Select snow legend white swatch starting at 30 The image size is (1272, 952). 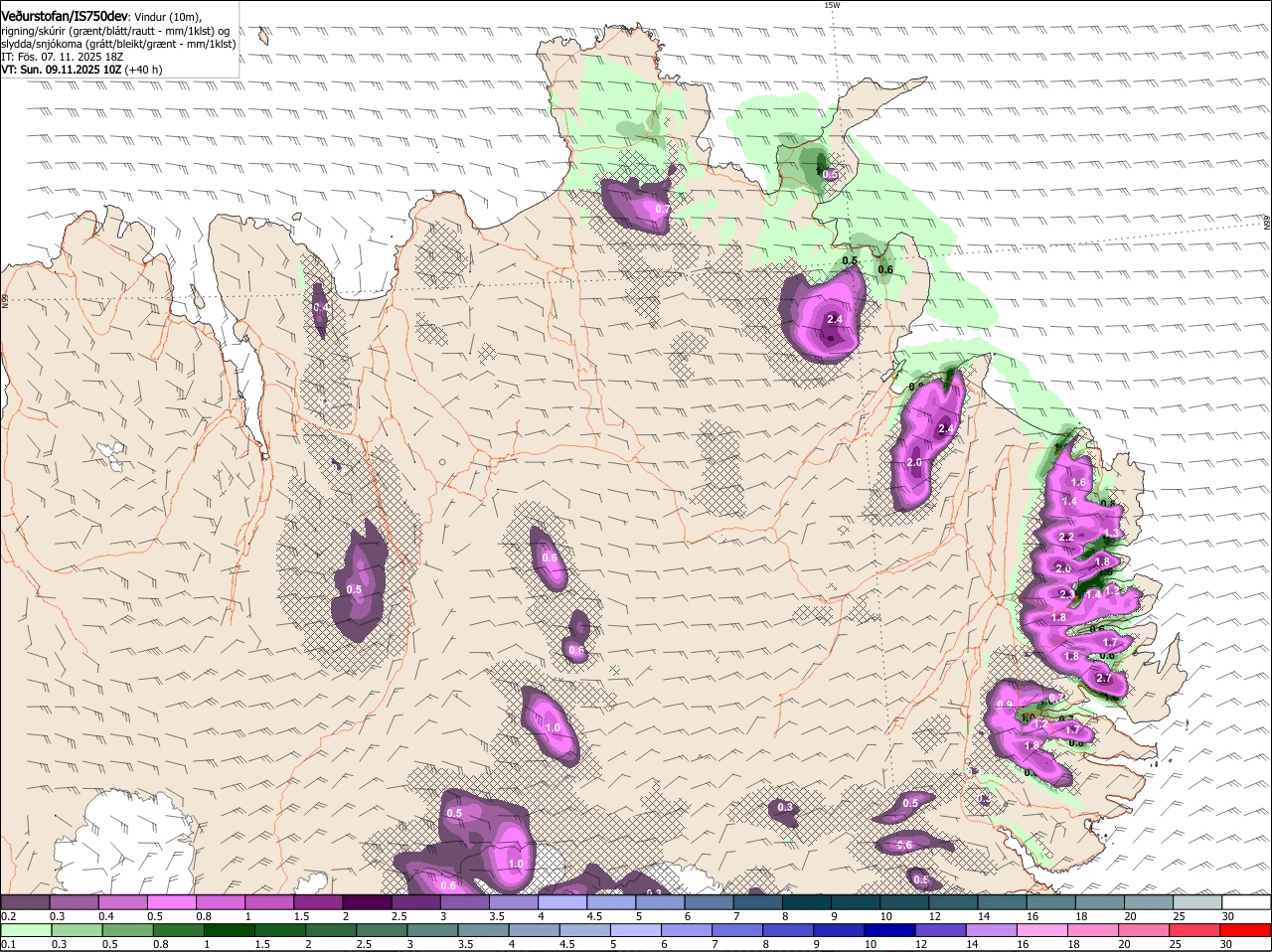[x=1246, y=901]
